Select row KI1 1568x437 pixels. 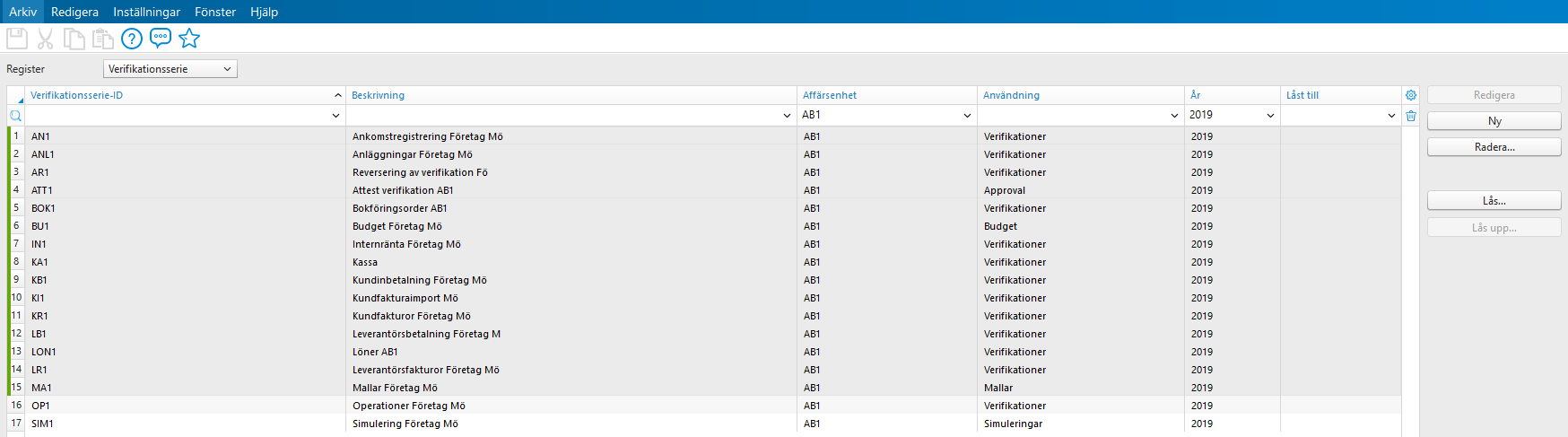pos(704,298)
